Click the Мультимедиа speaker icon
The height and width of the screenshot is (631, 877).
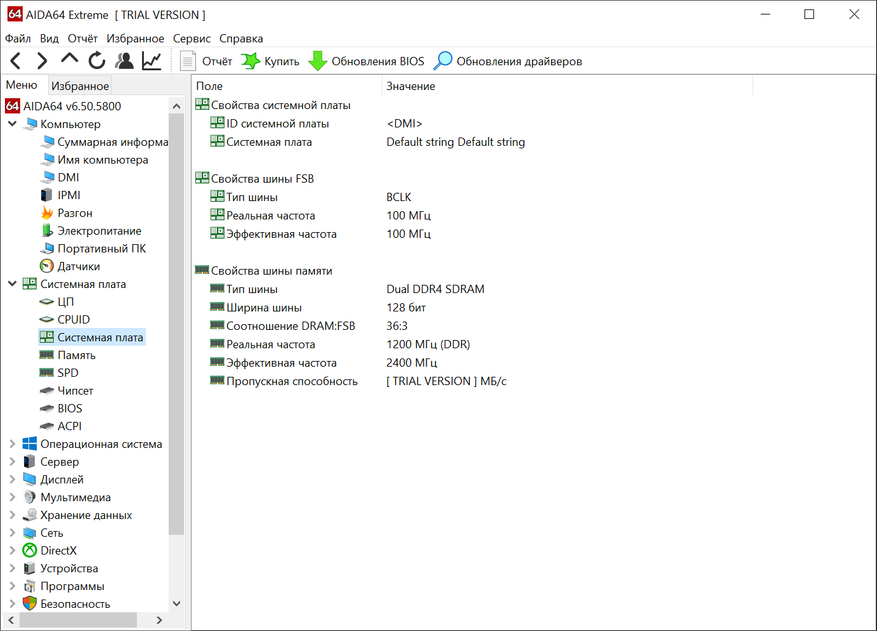click(30, 497)
